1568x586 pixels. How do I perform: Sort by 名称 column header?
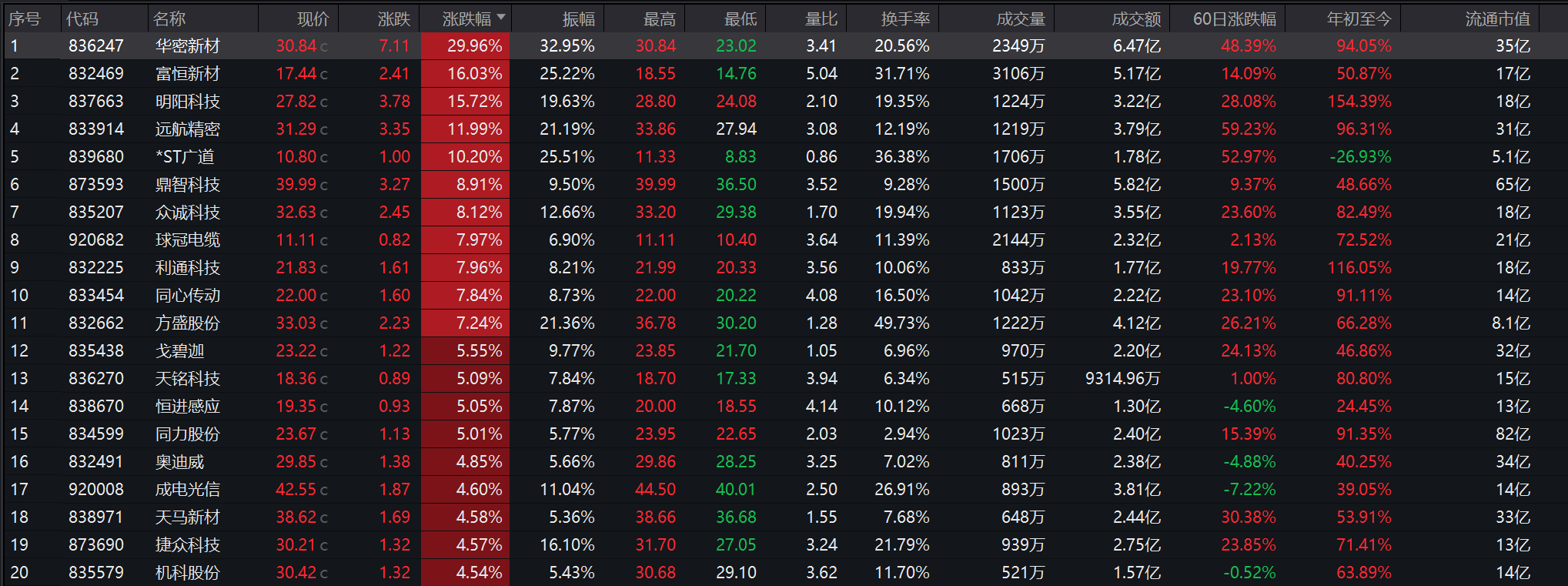(x=169, y=18)
